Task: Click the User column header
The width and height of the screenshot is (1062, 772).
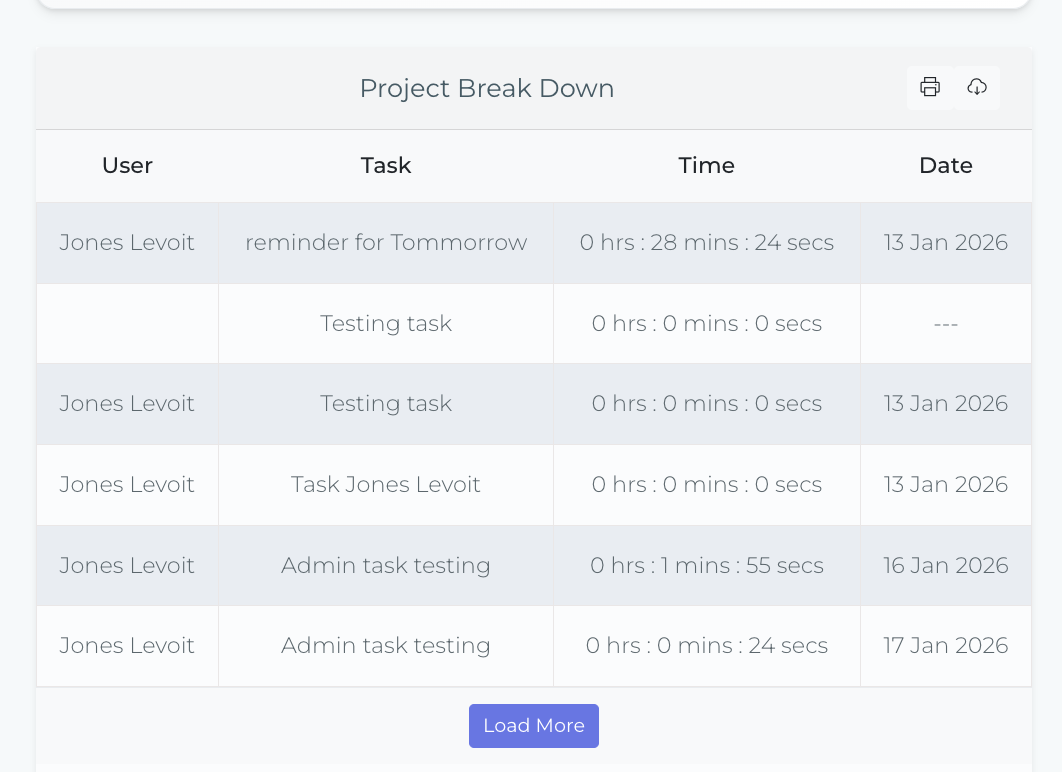Action: point(127,166)
